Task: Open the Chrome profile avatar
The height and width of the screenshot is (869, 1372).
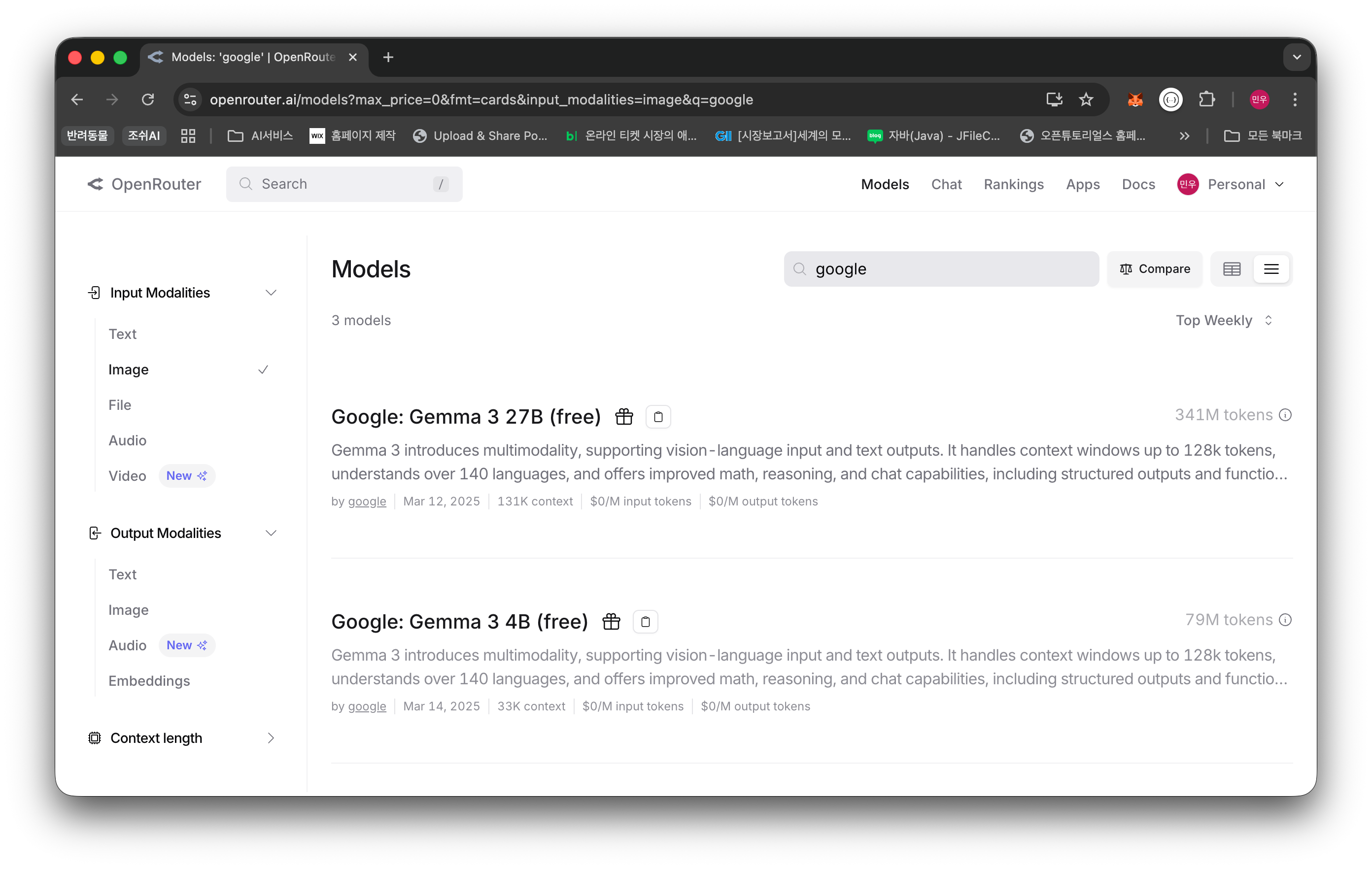Action: pos(1259,100)
